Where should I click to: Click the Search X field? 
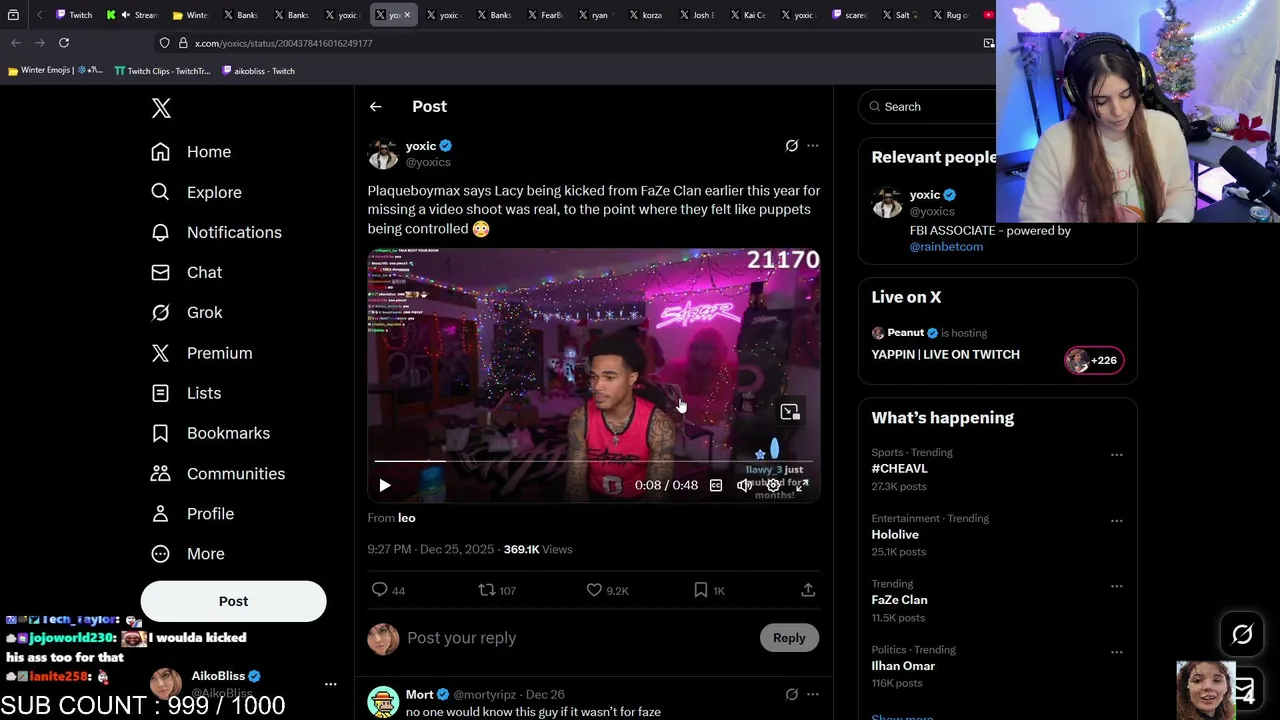(930, 107)
